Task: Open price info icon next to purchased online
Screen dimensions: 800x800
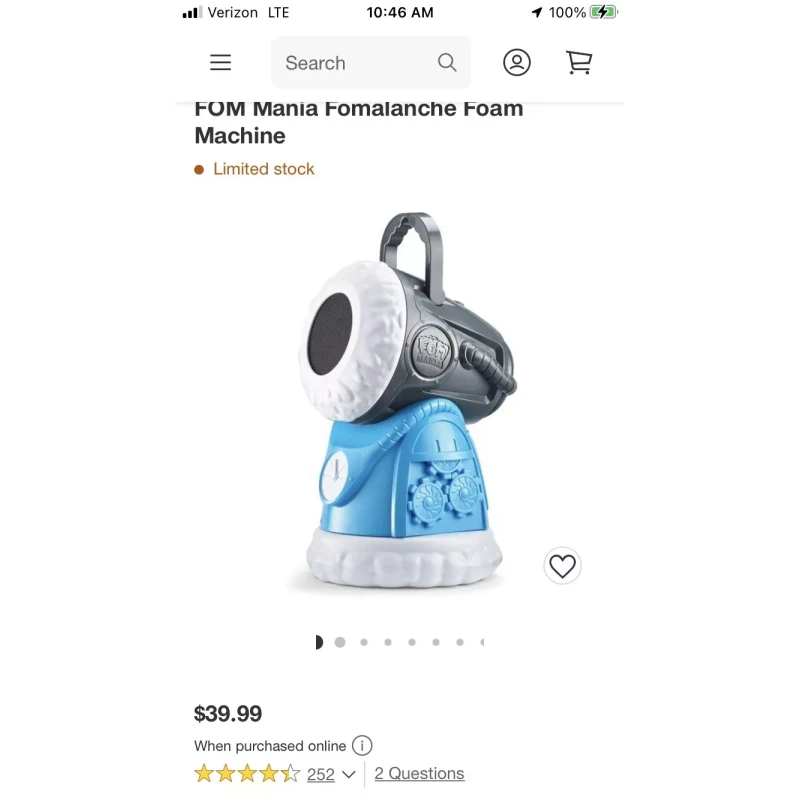Action: tap(362, 746)
